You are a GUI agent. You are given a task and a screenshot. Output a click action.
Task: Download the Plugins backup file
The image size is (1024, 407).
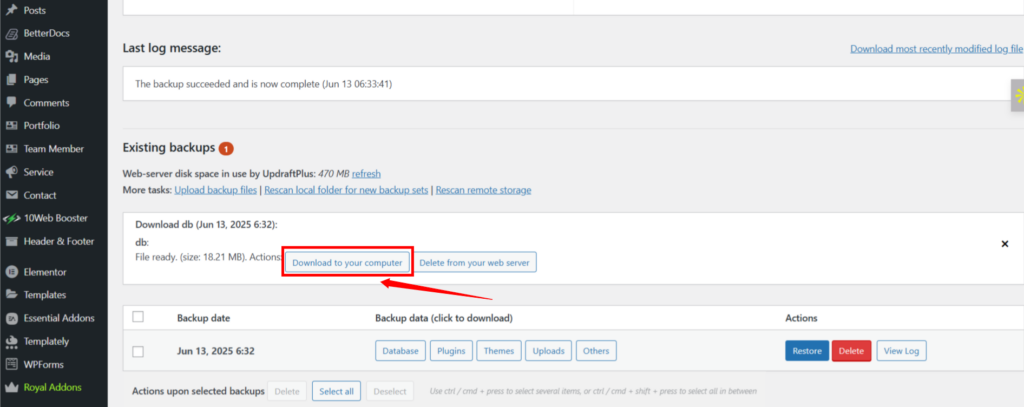[451, 351]
